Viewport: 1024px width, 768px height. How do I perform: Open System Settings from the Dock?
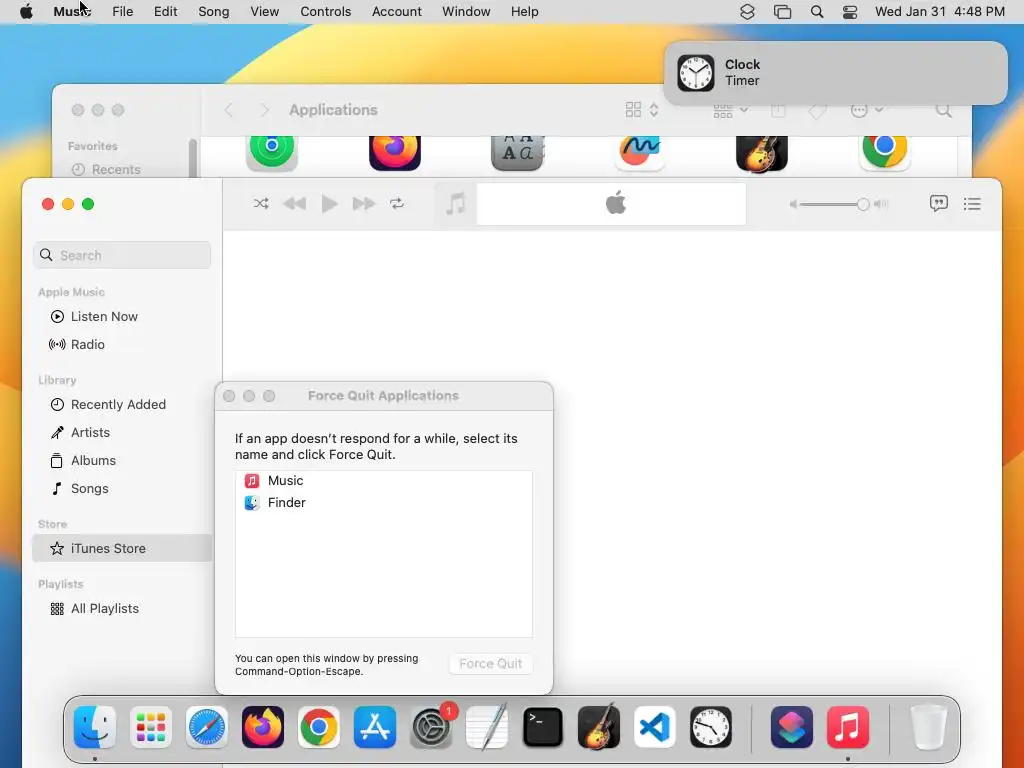(431, 727)
